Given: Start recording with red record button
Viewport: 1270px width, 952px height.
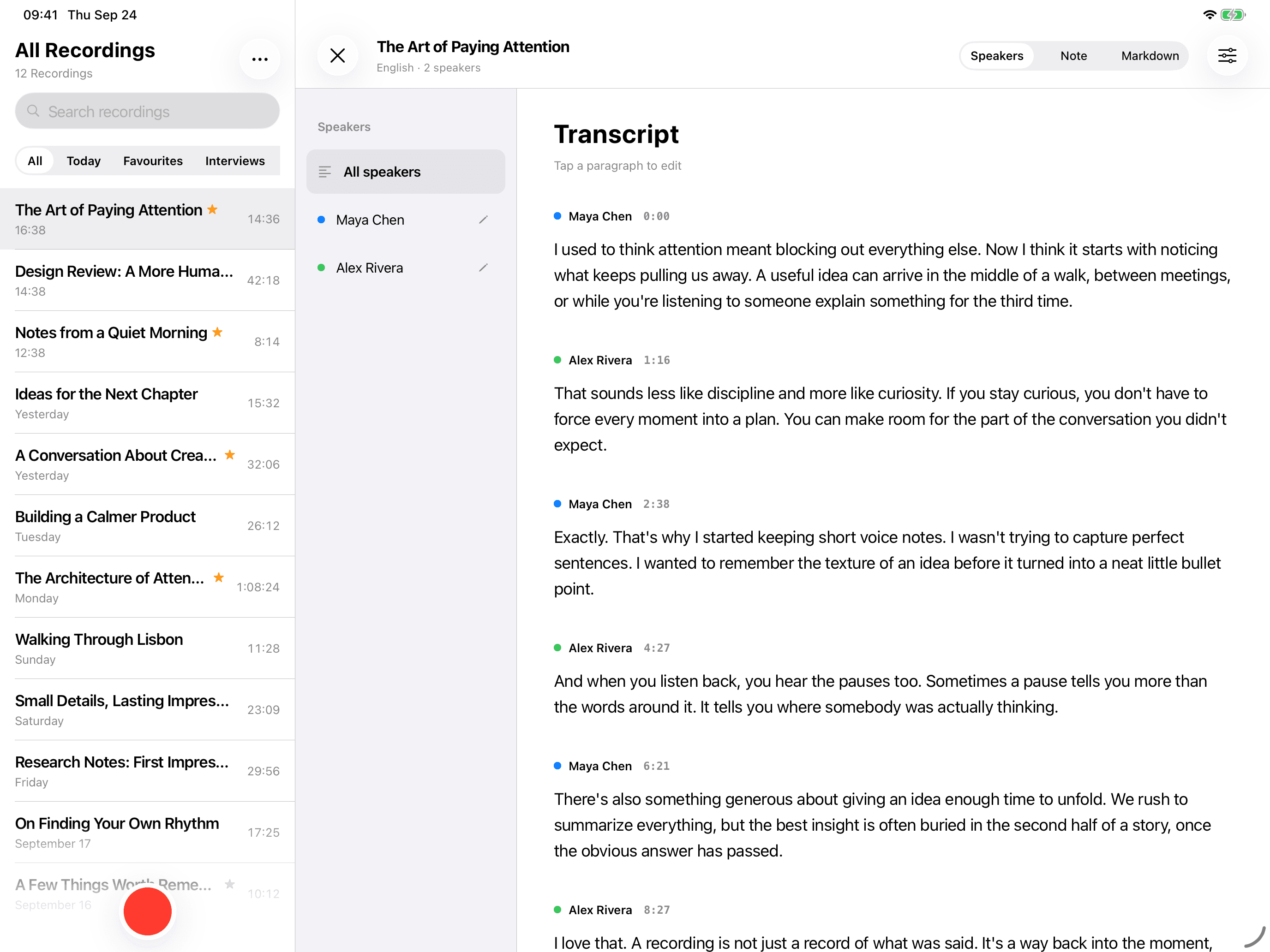Looking at the screenshot, I should click(x=148, y=910).
